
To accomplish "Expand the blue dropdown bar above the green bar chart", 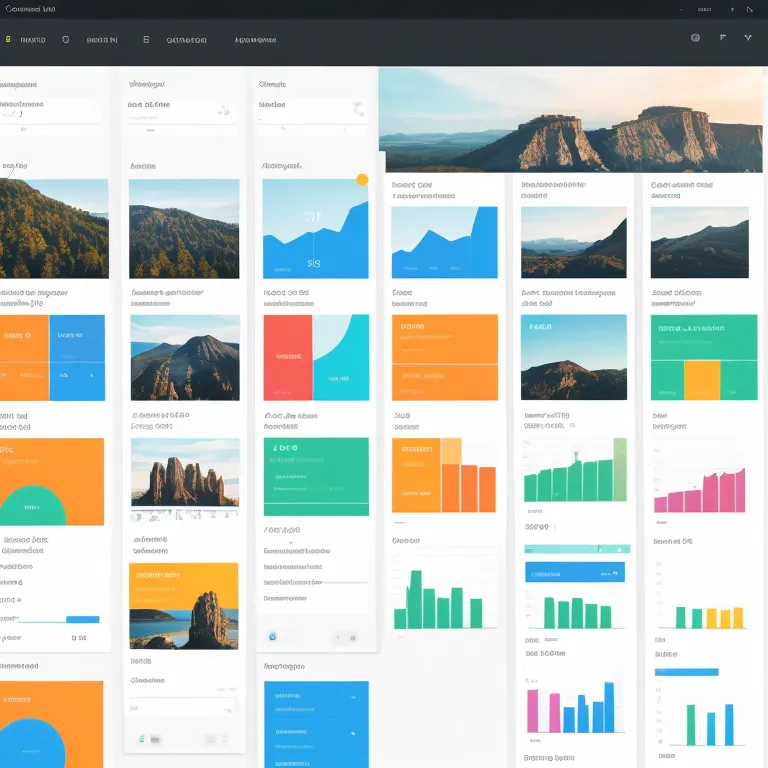I will pos(574,573).
